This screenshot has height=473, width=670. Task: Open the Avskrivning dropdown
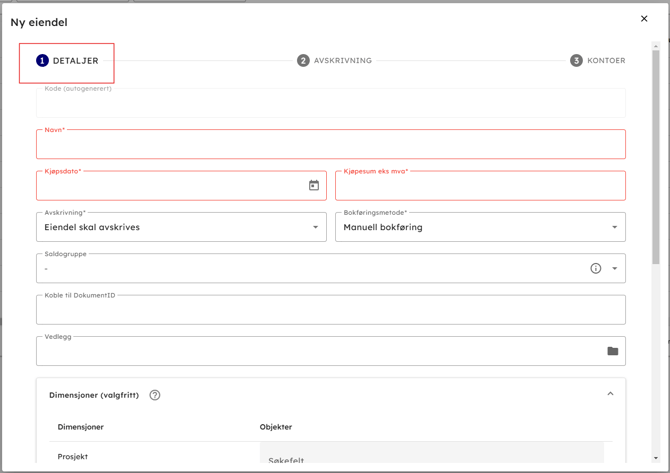pyautogui.click(x=181, y=227)
